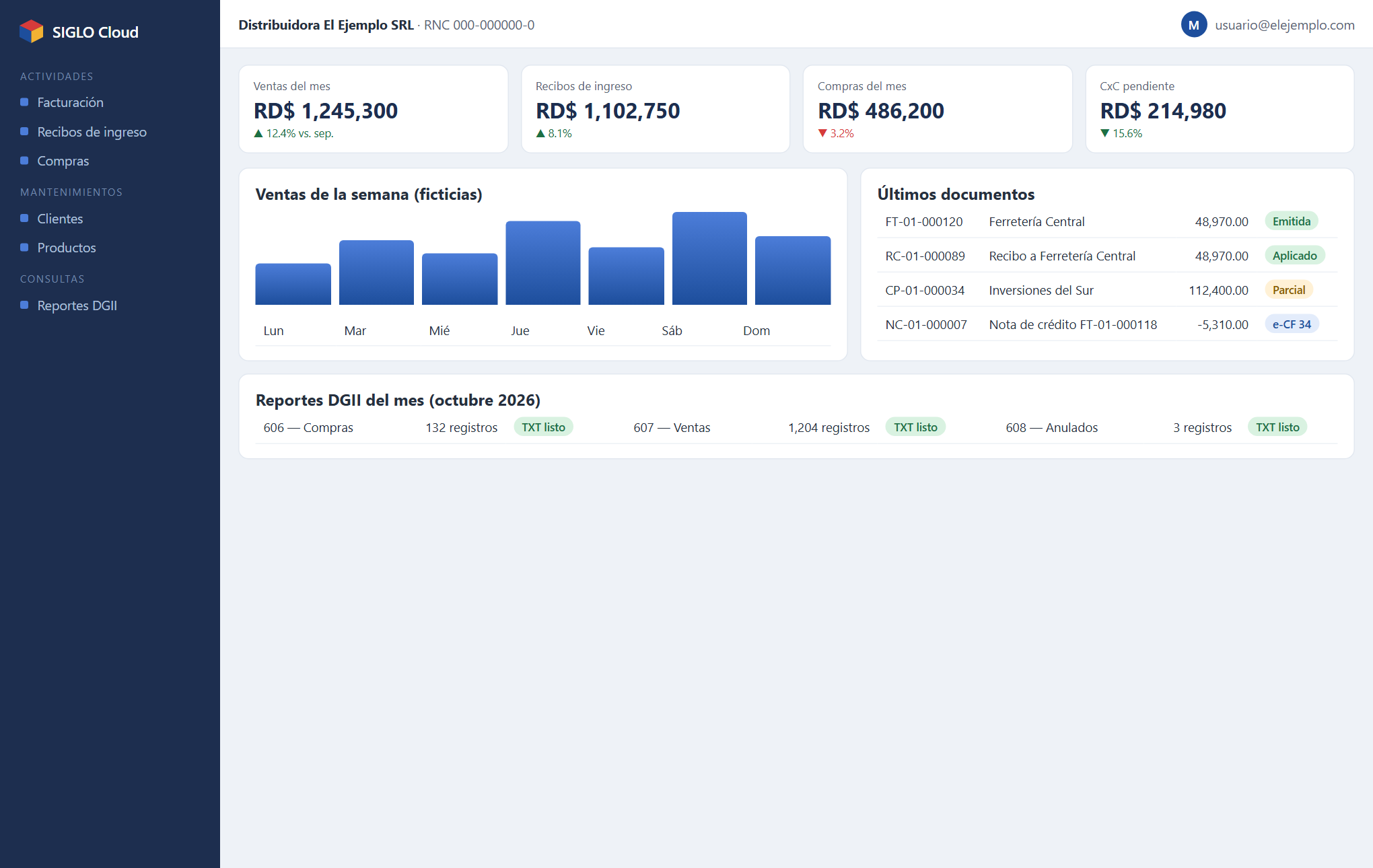Click the Compras del mes card
The height and width of the screenshot is (868, 1373).
[x=938, y=109]
